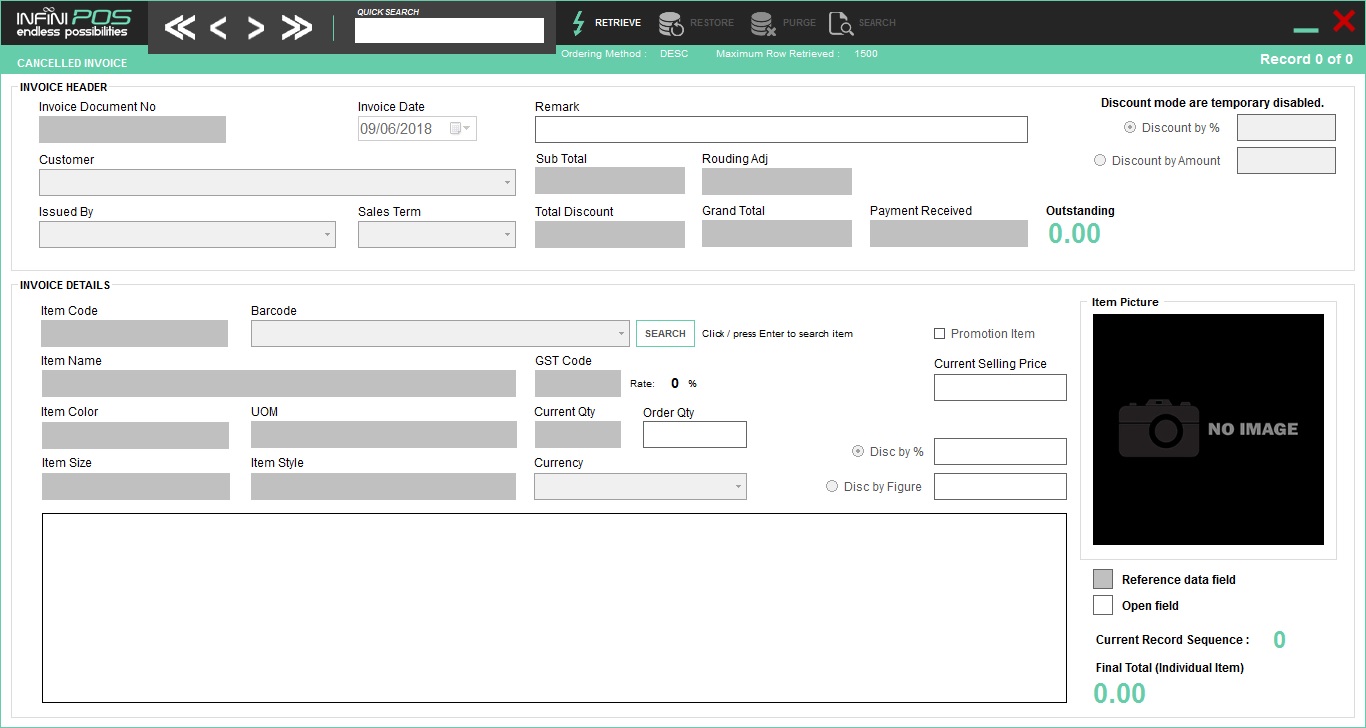The width and height of the screenshot is (1366, 728).
Task: Close the window with red X
Action: [1344, 20]
